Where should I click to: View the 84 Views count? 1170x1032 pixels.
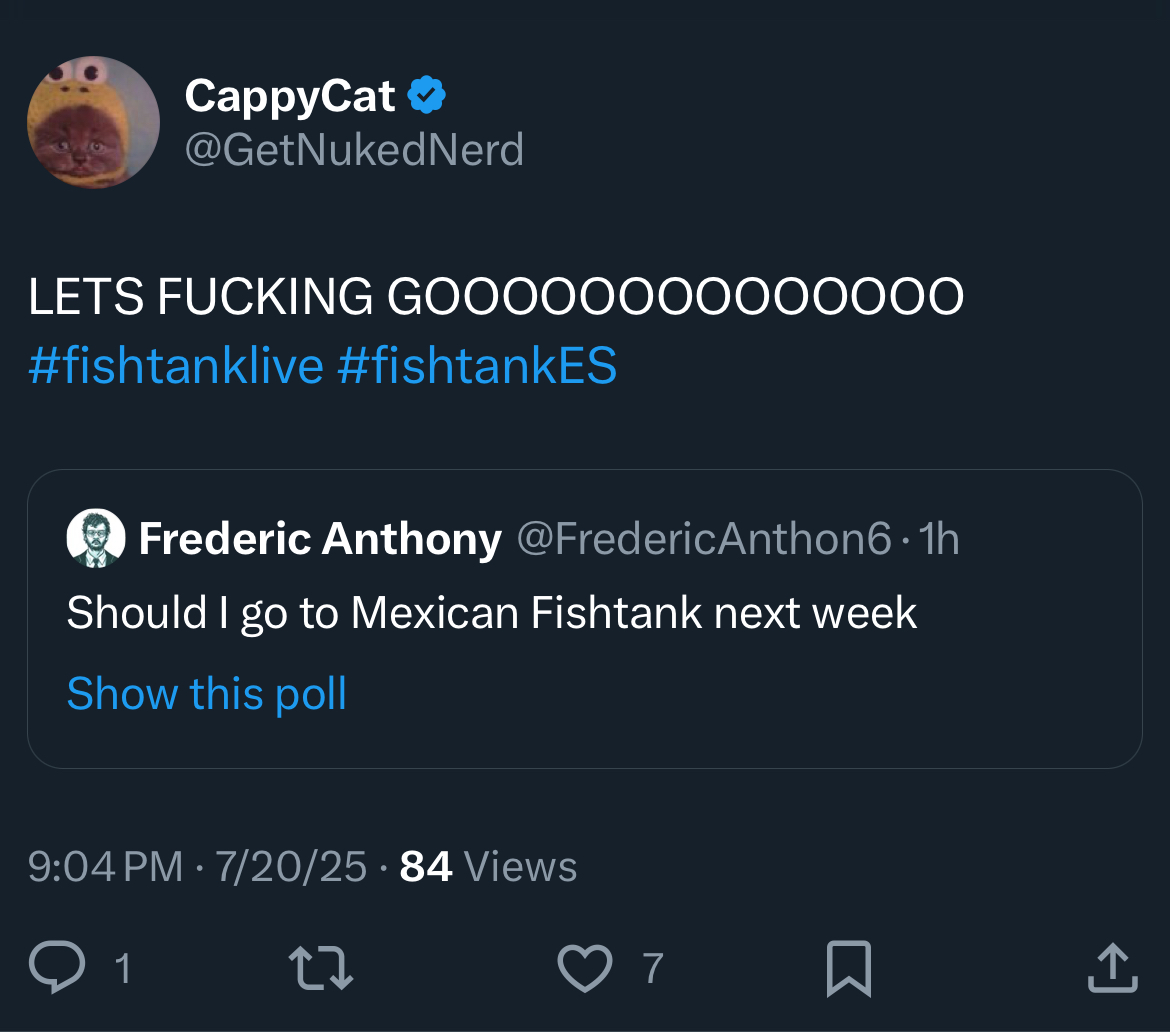(488, 866)
